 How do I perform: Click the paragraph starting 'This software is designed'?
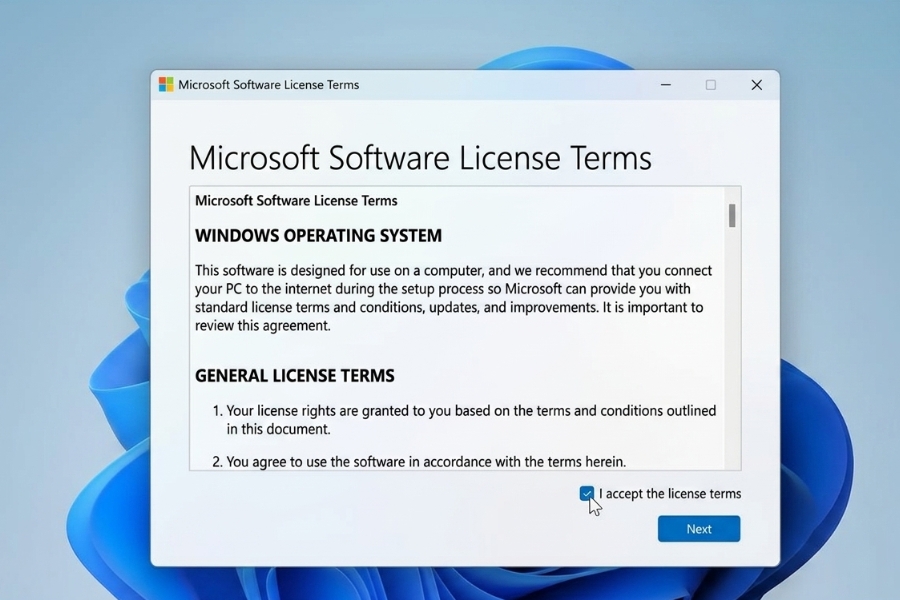coord(453,298)
